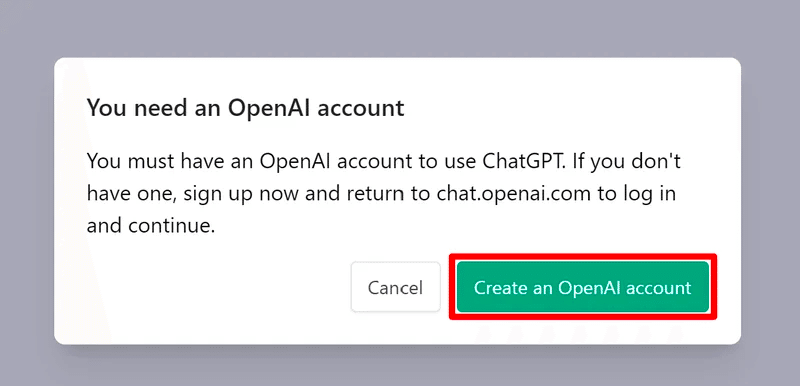The image size is (800, 386).
Task: Click the red highlight border around the green button
Action: pyautogui.click(x=583, y=256)
